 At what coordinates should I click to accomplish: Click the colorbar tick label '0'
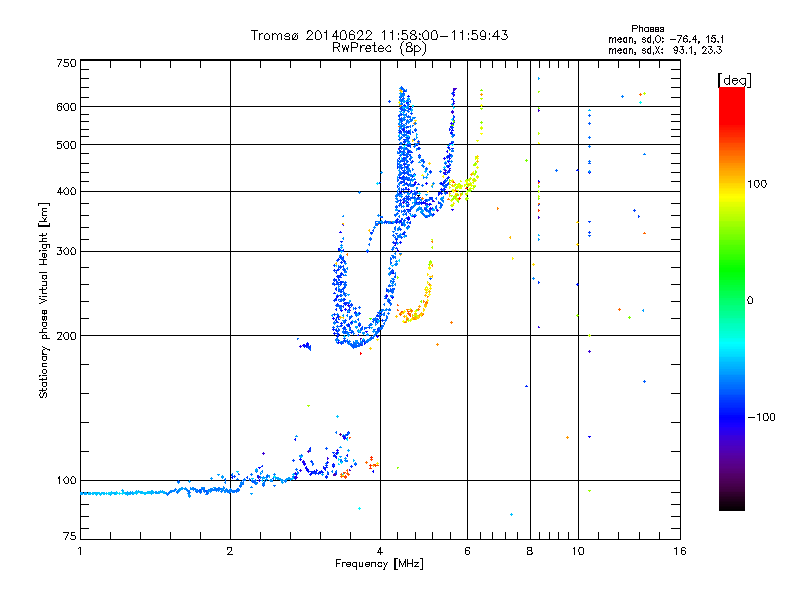click(x=750, y=301)
